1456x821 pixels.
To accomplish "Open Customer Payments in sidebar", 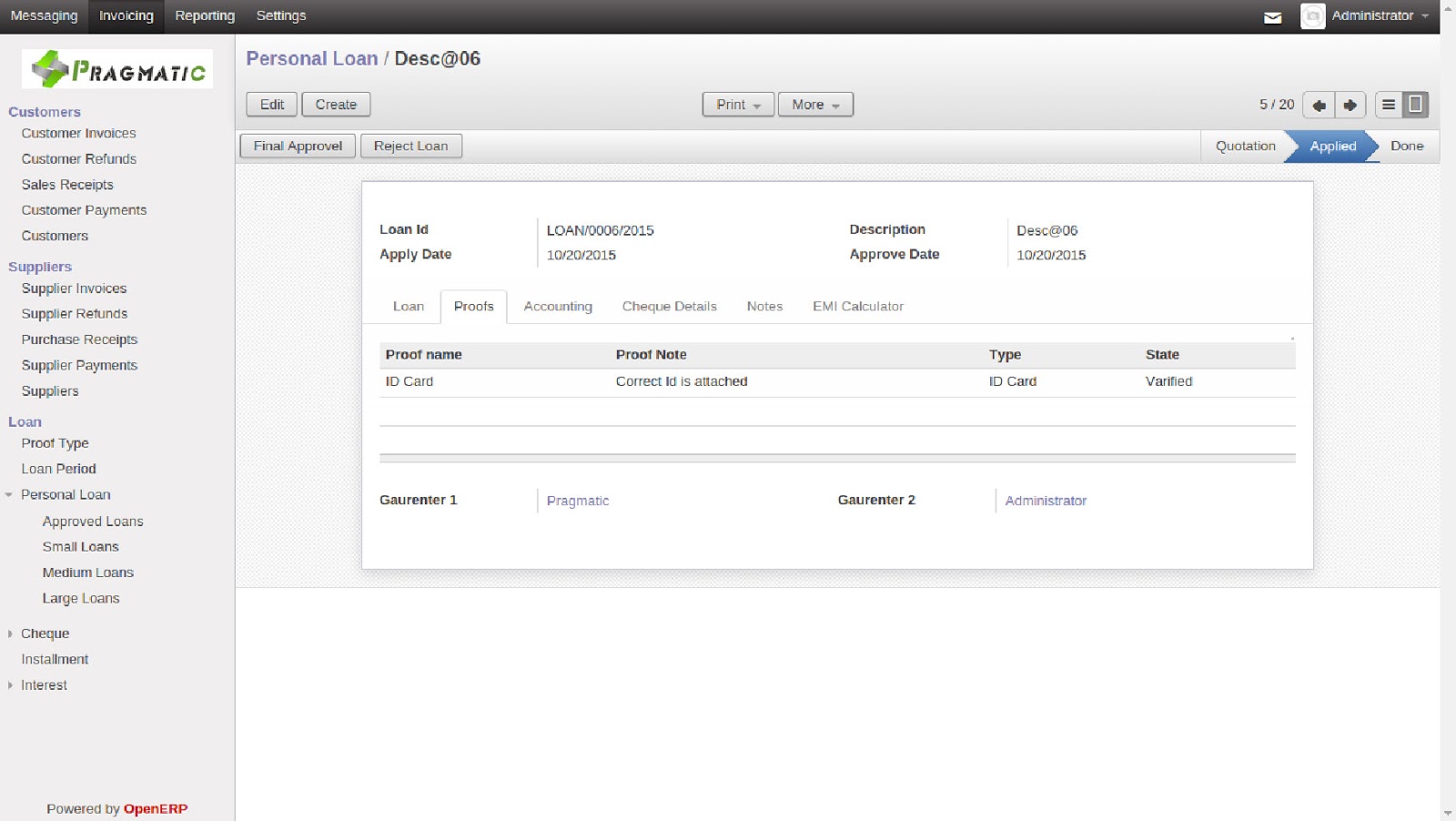I will [84, 210].
